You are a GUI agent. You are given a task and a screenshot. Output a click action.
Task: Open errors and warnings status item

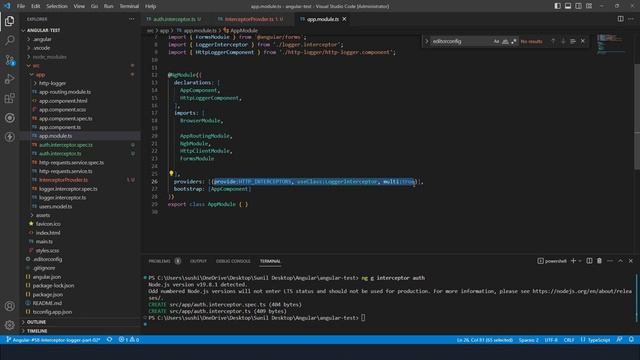[x=129, y=340]
